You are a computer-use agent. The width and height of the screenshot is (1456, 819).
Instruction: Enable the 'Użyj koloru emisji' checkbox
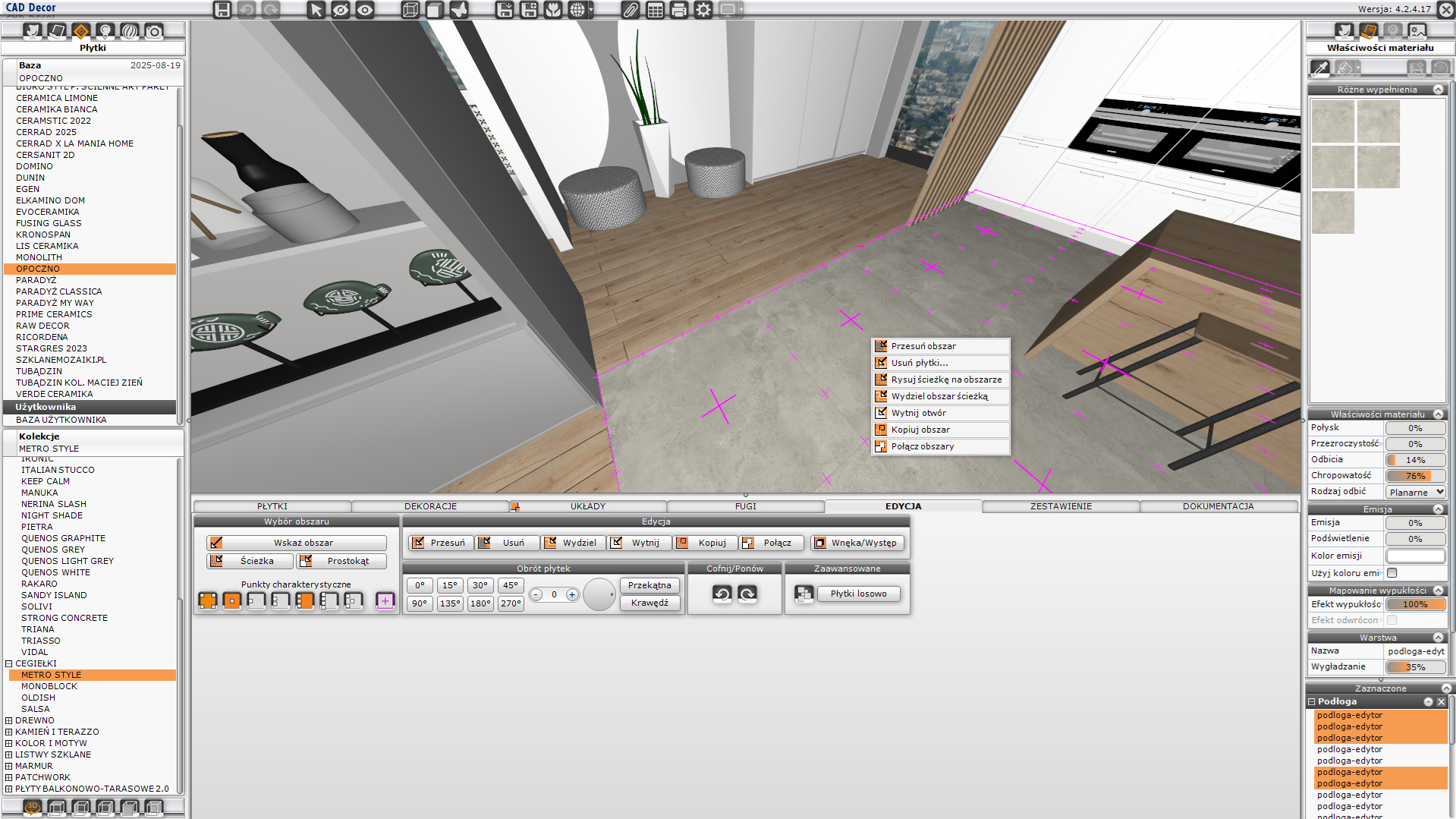point(1392,573)
